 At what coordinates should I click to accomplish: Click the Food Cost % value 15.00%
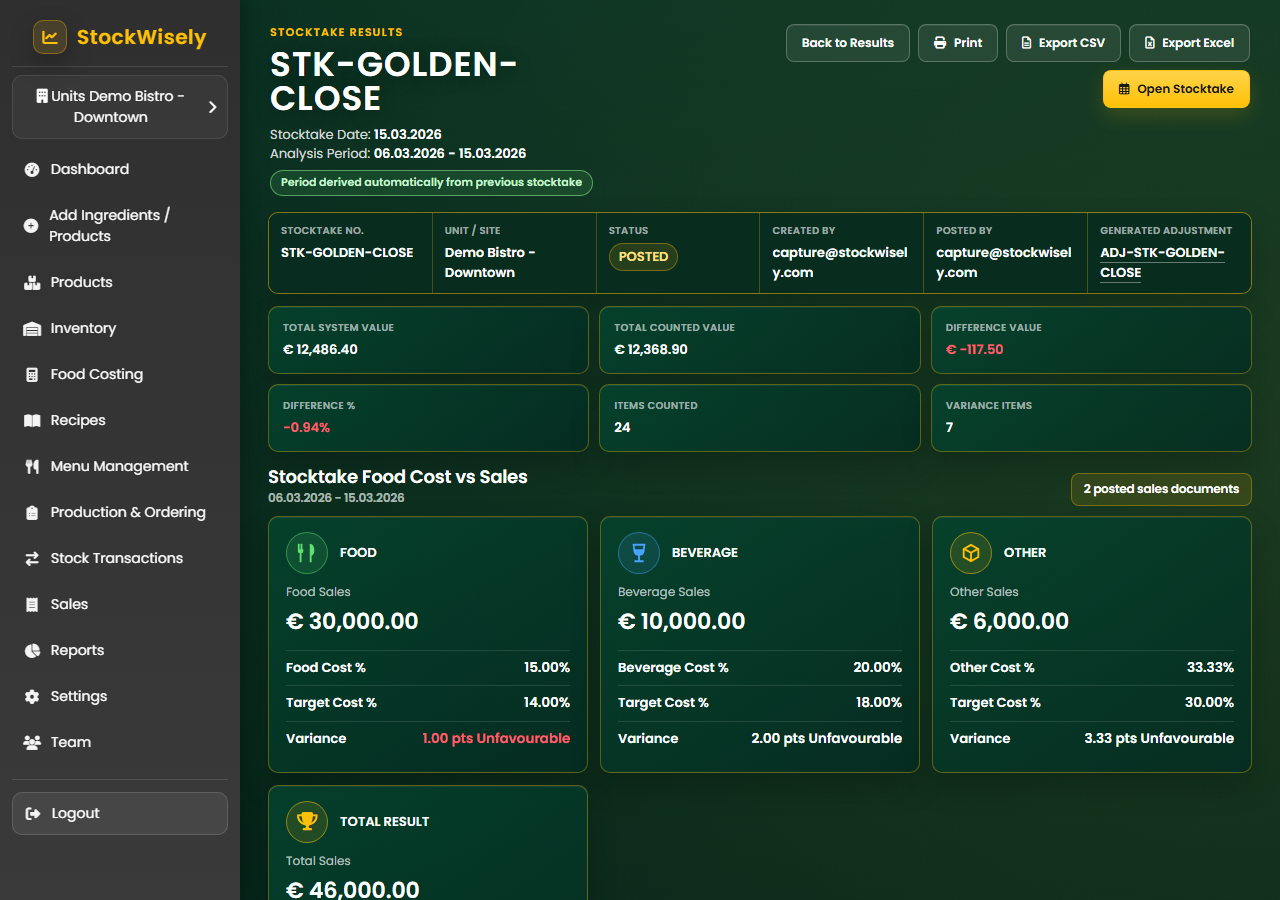tap(547, 668)
